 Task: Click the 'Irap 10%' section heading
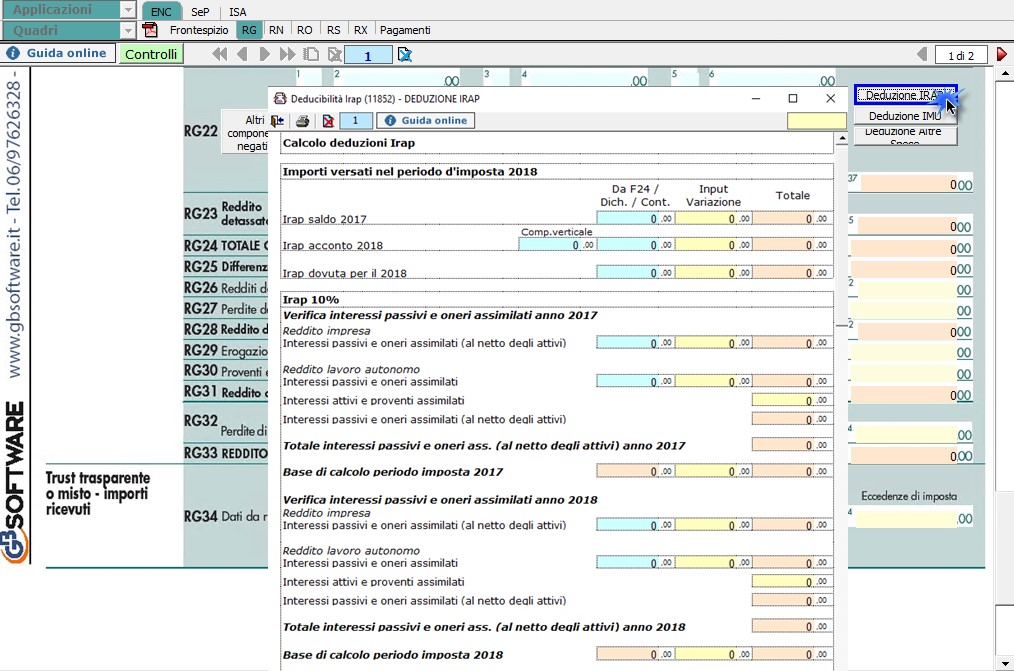click(x=310, y=299)
